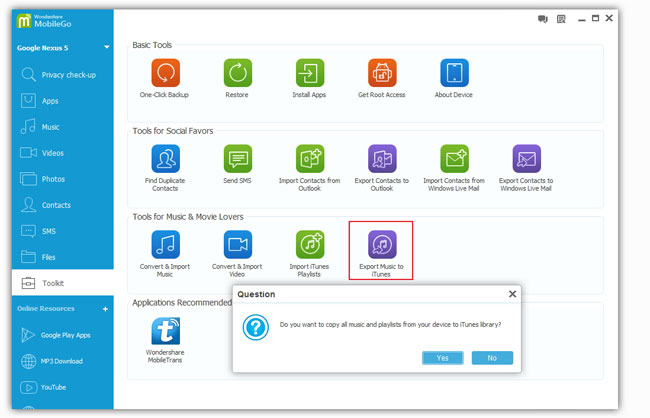The height and width of the screenshot is (418, 650).
Task: Click No in the Question dialog
Action: pos(492,358)
